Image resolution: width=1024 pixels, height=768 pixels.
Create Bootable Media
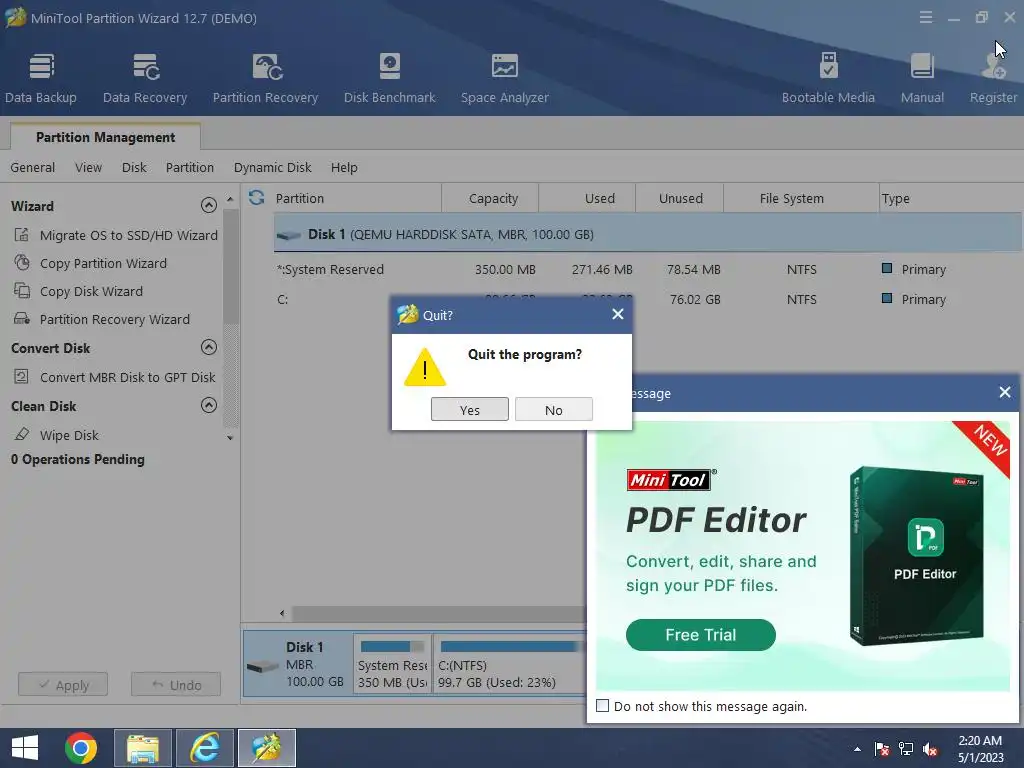(x=828, y=78)
